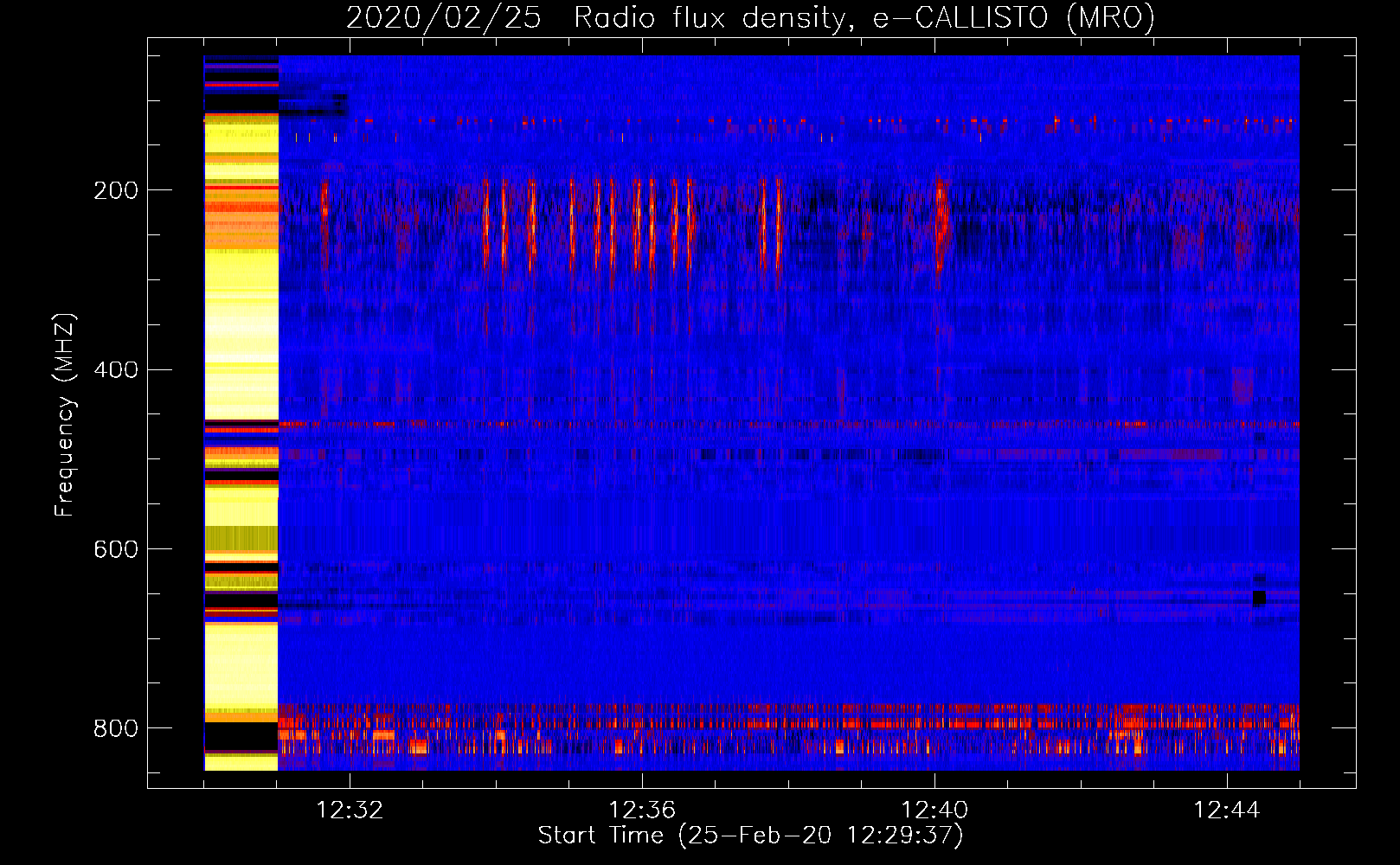The height and width of the screenshot is (865, 1400).
Task: Click the "Frequency (MHZ)" axis label
Action: 65,415
